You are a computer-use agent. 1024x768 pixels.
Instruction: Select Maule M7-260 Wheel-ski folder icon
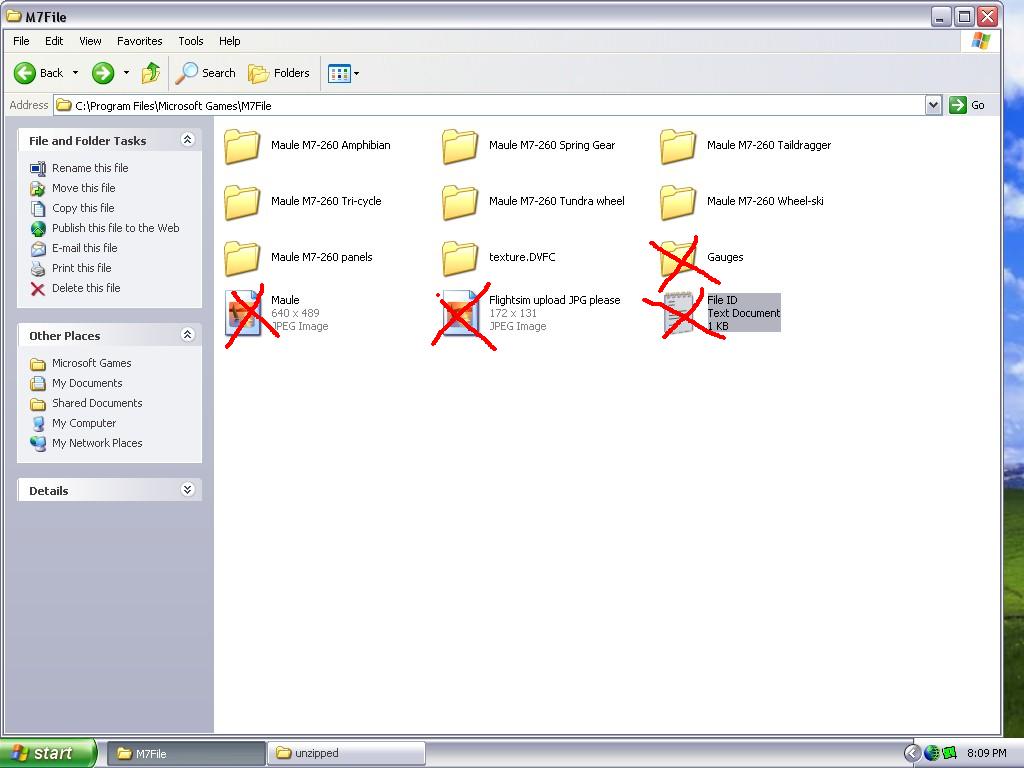point(678,202)
